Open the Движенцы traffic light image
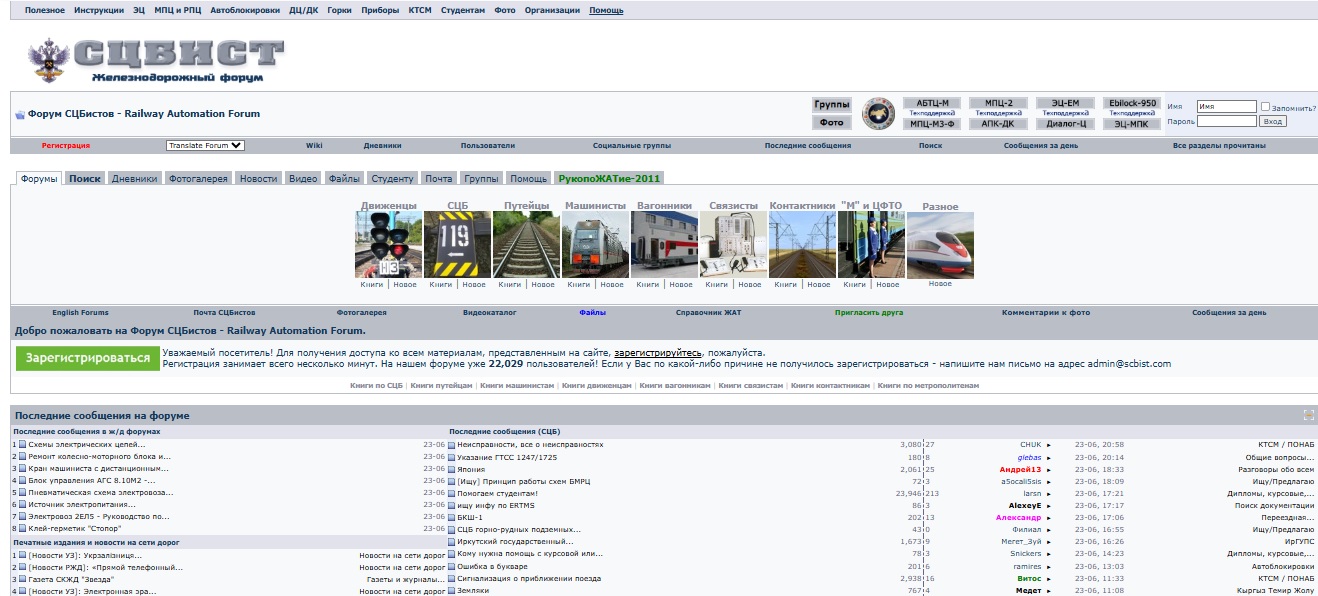 tap(388, 245)
